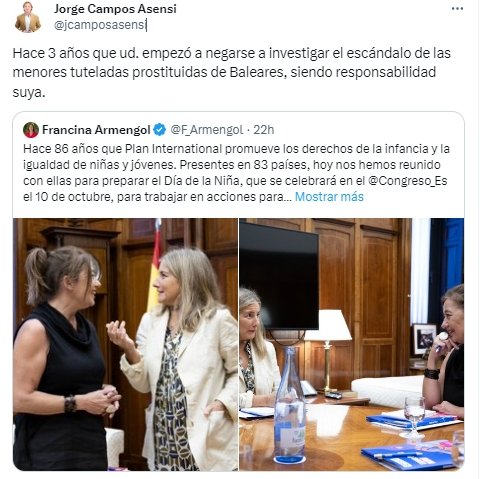481x479 pixels.
Task: Click the @jcamposasensi handle
Action: [x=100, y=25]
